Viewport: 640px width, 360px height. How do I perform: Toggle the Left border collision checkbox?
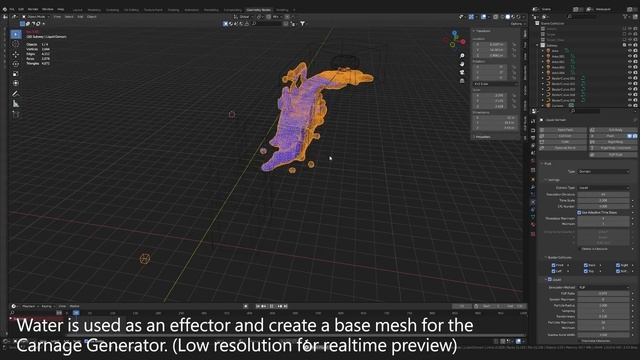click(x=553, y=271)
